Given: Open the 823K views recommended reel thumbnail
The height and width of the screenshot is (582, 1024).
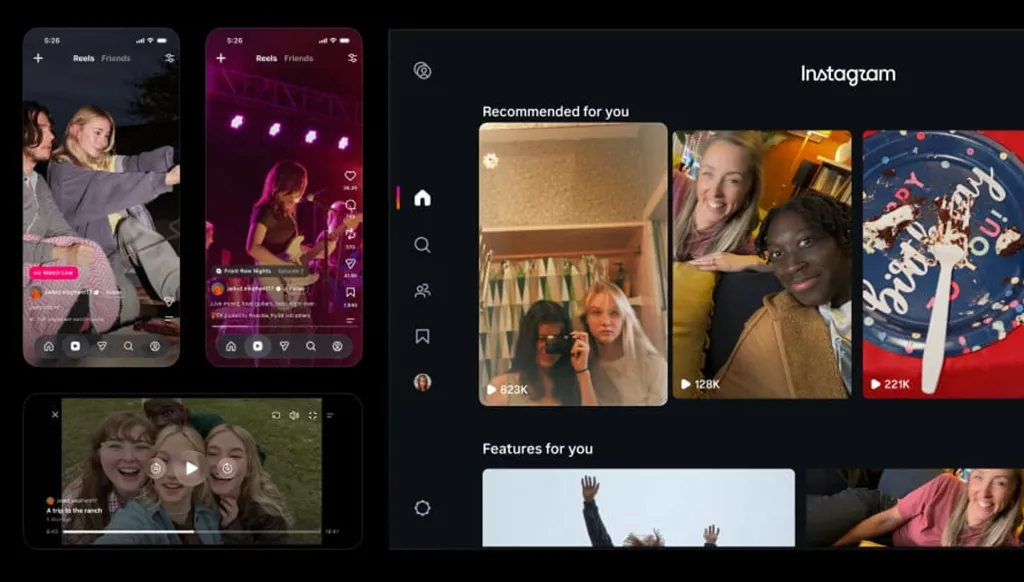Looking at the screenshot, I should (573, 264).
